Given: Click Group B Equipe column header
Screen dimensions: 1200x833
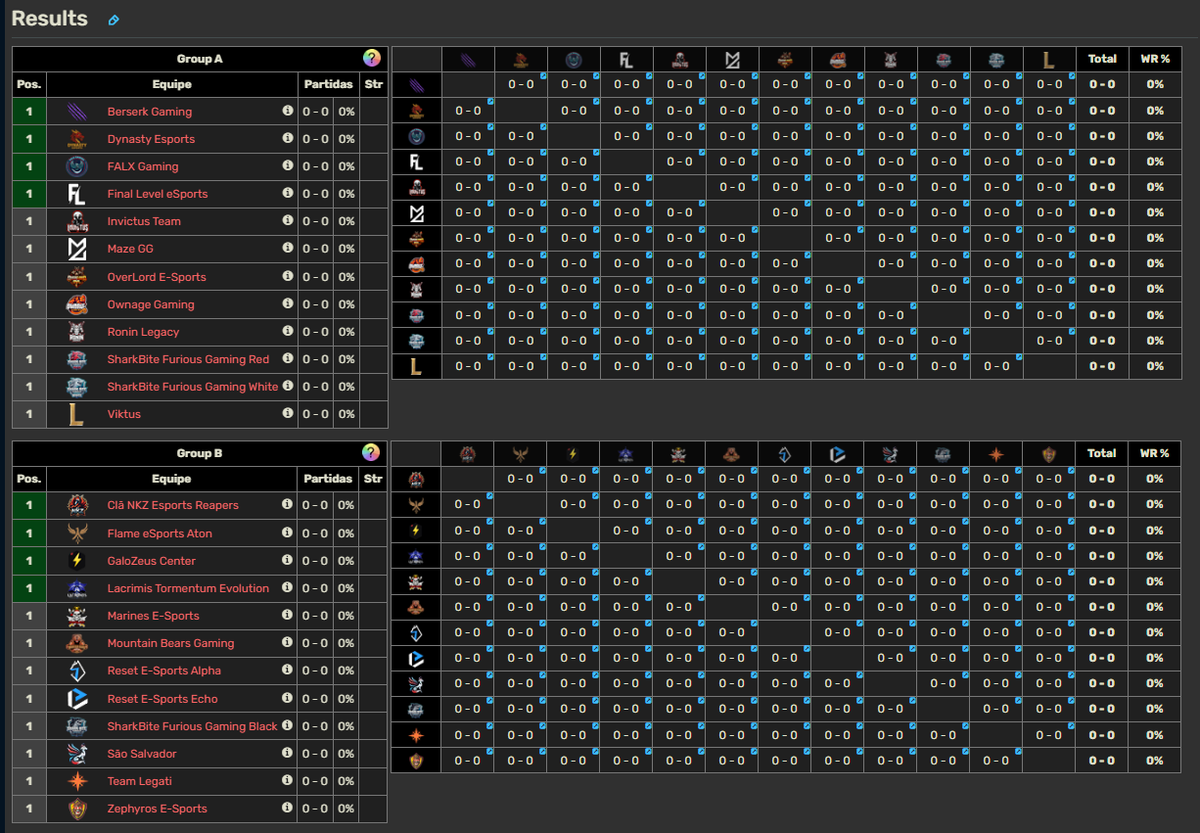Looking at the screenshot, I should [172, 479].
